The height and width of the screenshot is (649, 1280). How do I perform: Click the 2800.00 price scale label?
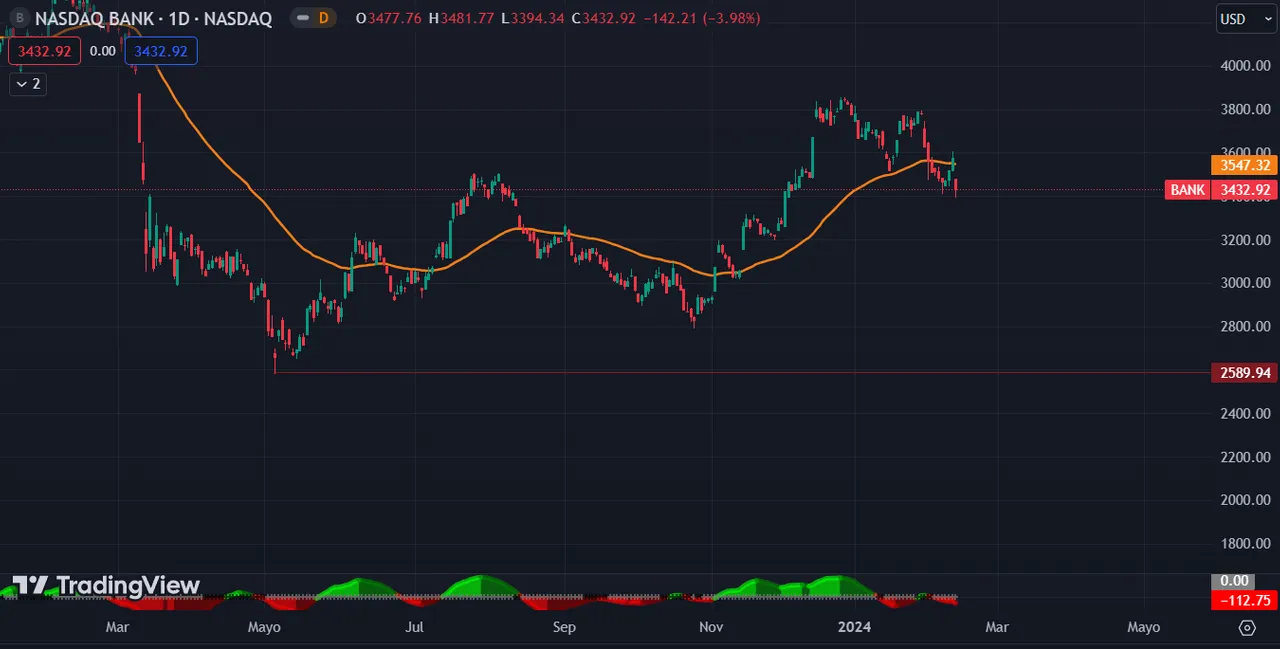click(1245, 327)
